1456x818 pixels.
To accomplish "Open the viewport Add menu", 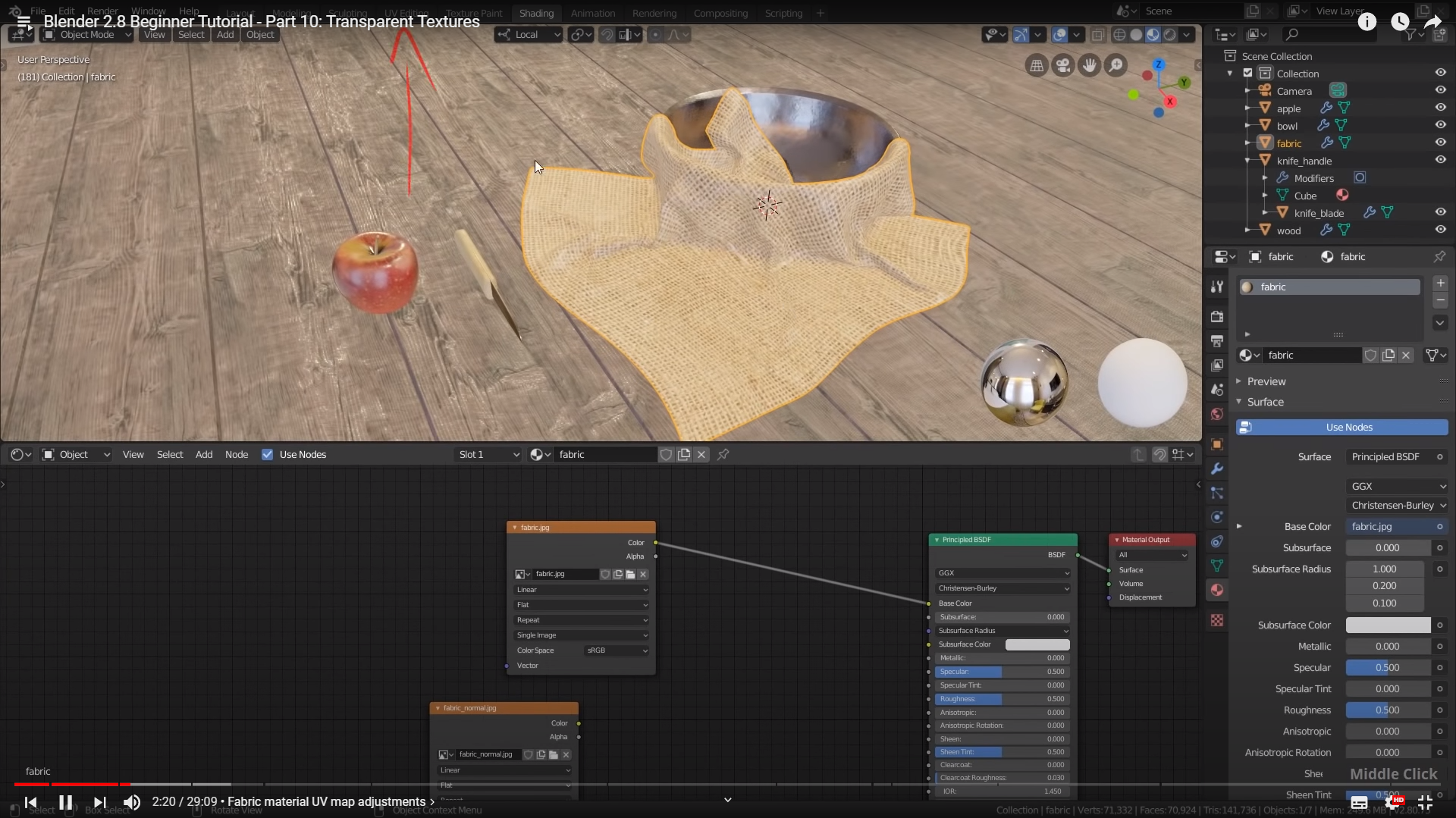I will (225, 35).
